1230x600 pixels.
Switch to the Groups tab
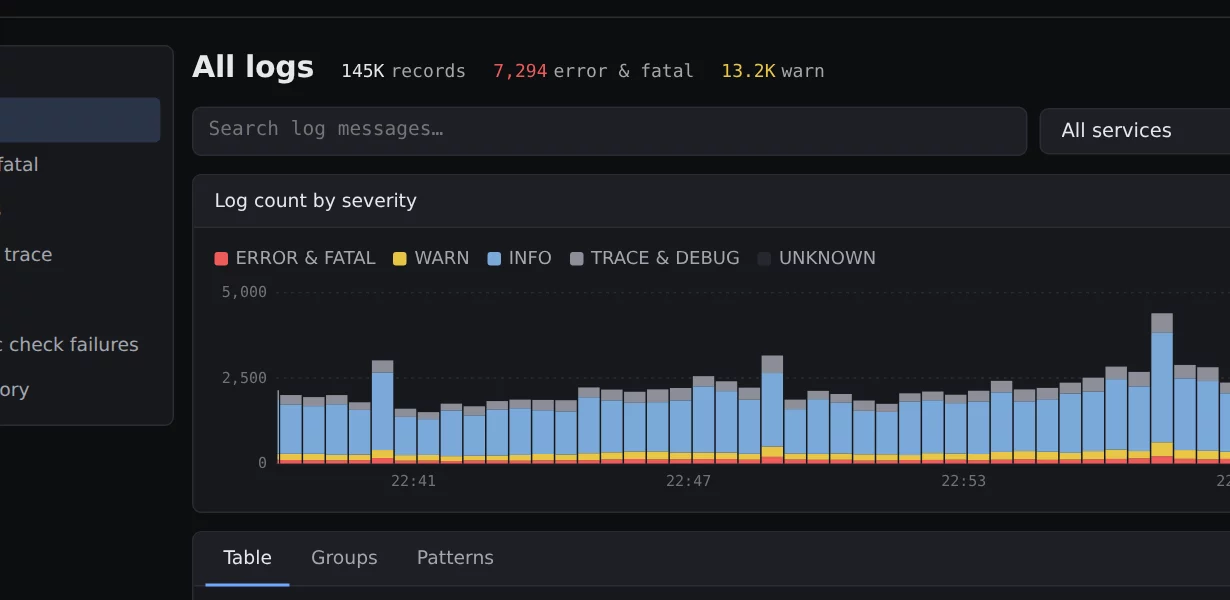point(344,558)
